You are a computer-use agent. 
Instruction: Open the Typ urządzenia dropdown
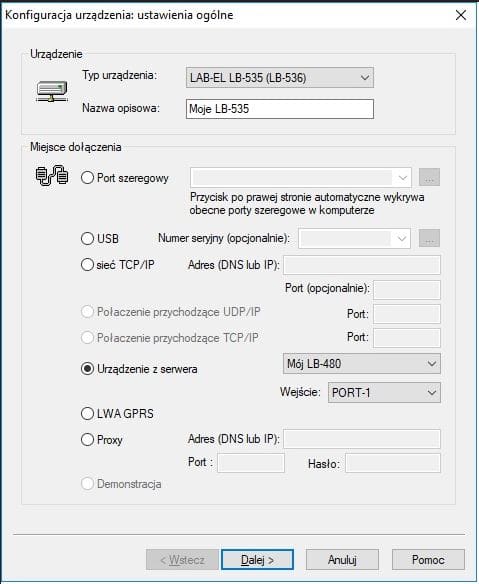(280, 77)
